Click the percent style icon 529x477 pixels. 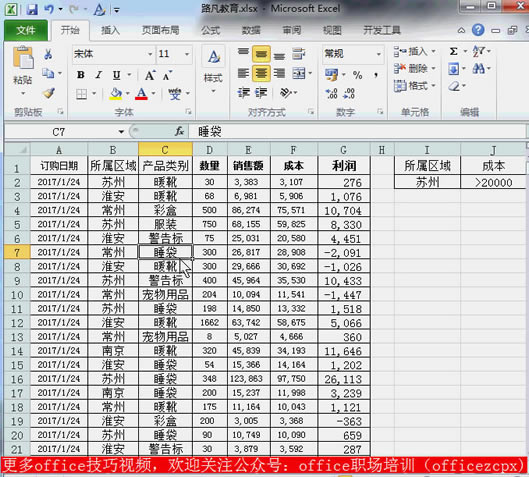click(357, 75)
